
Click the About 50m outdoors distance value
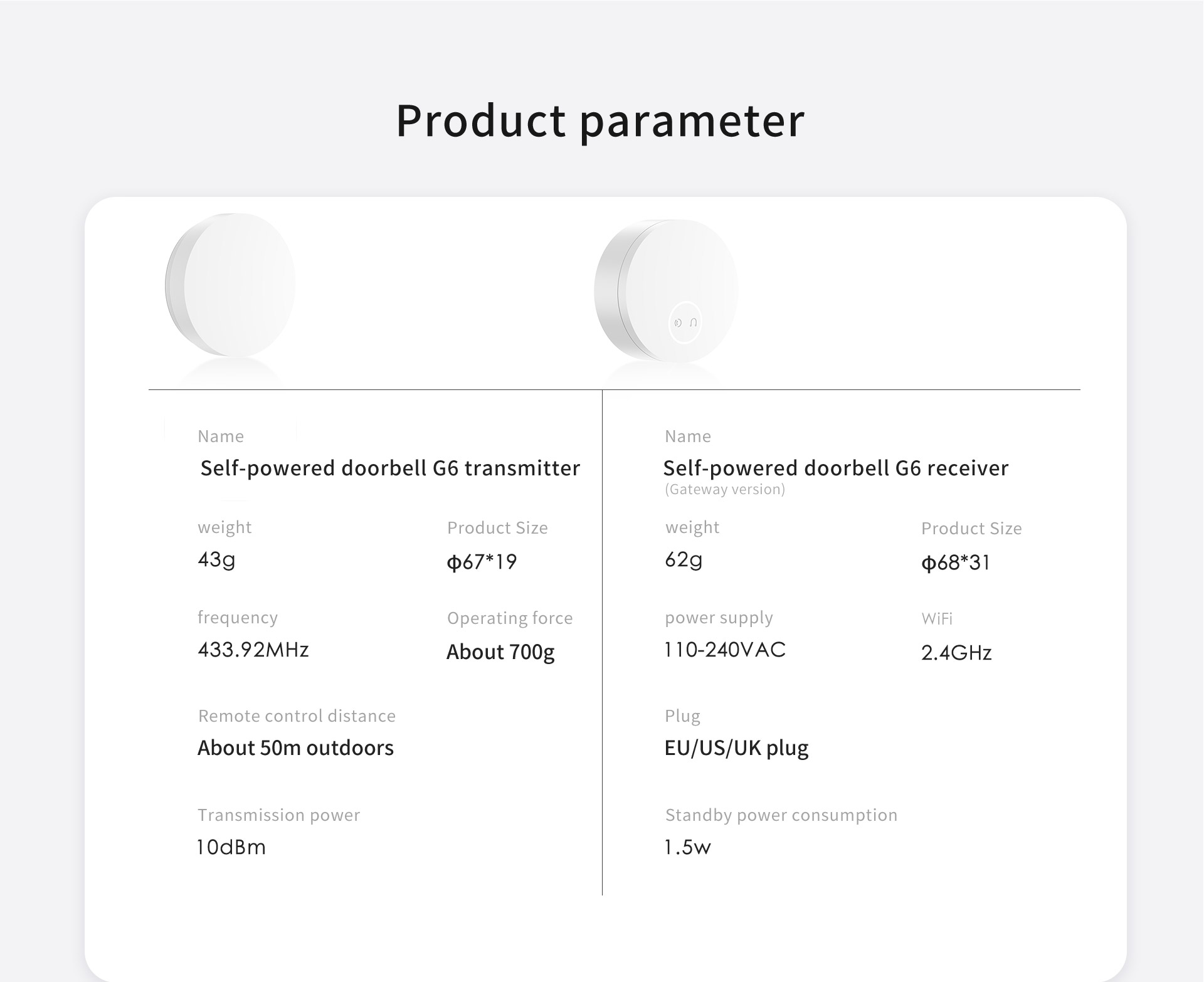295,747
